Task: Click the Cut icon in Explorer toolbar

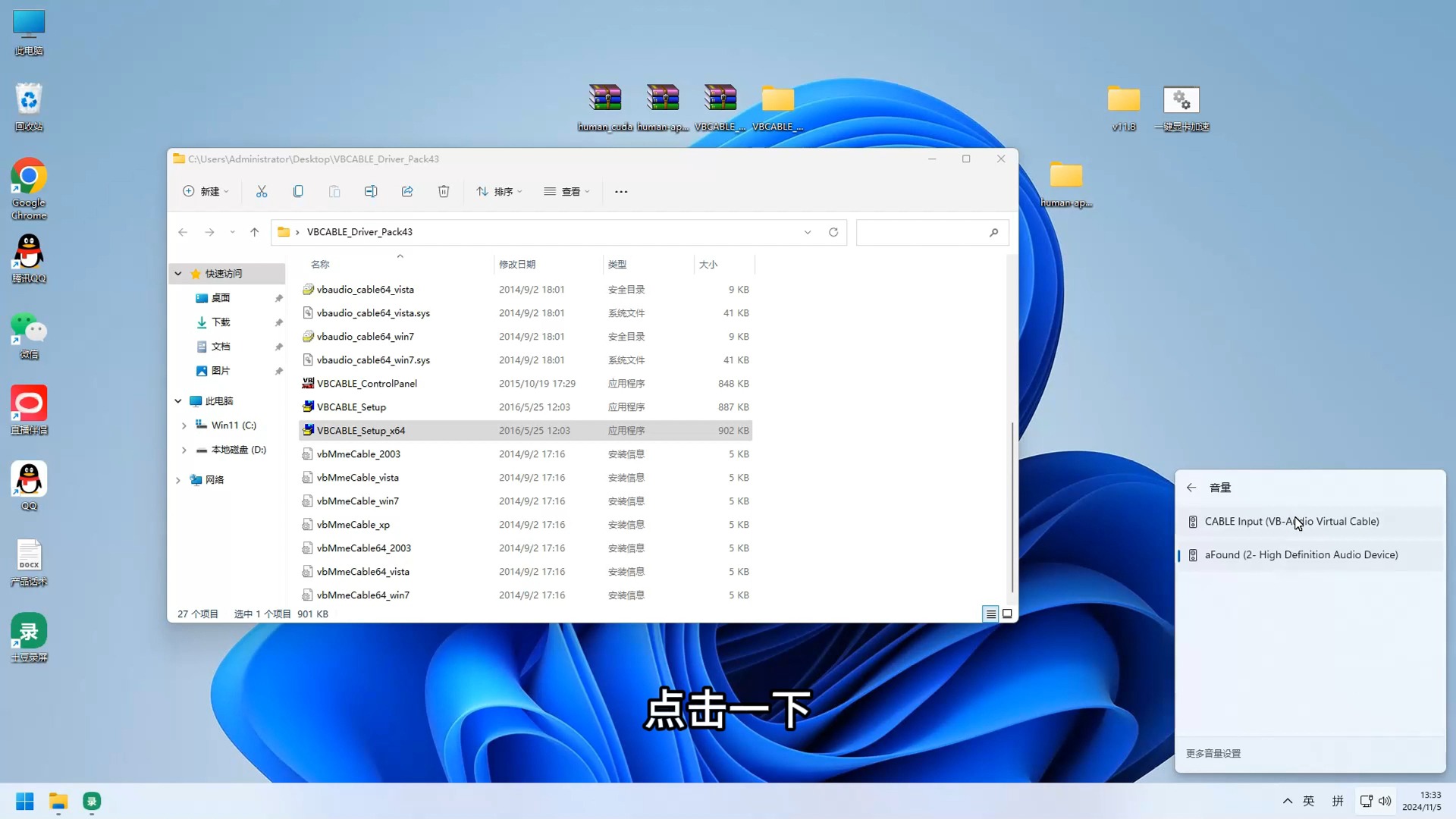Action: (x=262, y=192)
